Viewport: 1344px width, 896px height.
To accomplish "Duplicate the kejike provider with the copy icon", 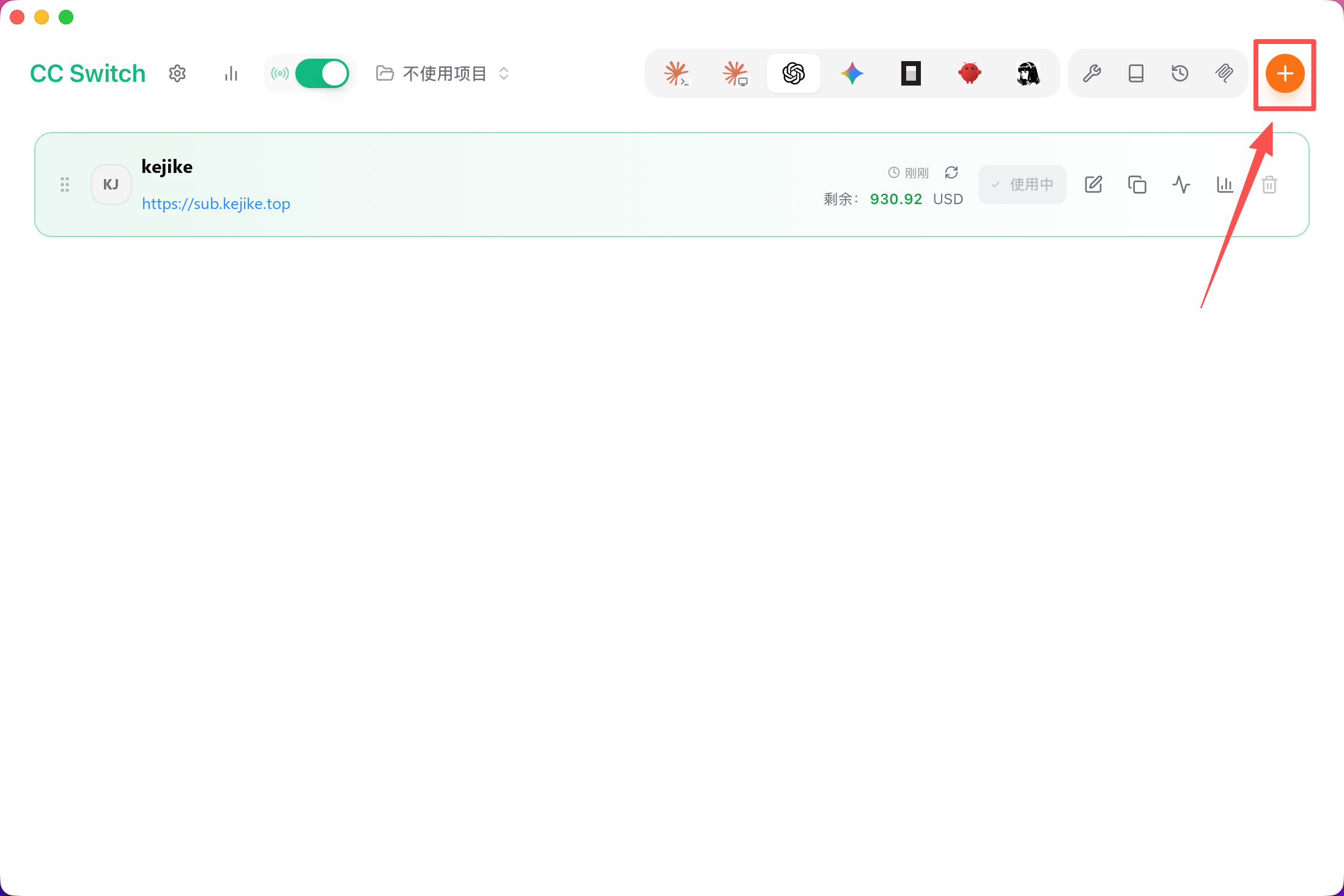I will [1137, 185].
